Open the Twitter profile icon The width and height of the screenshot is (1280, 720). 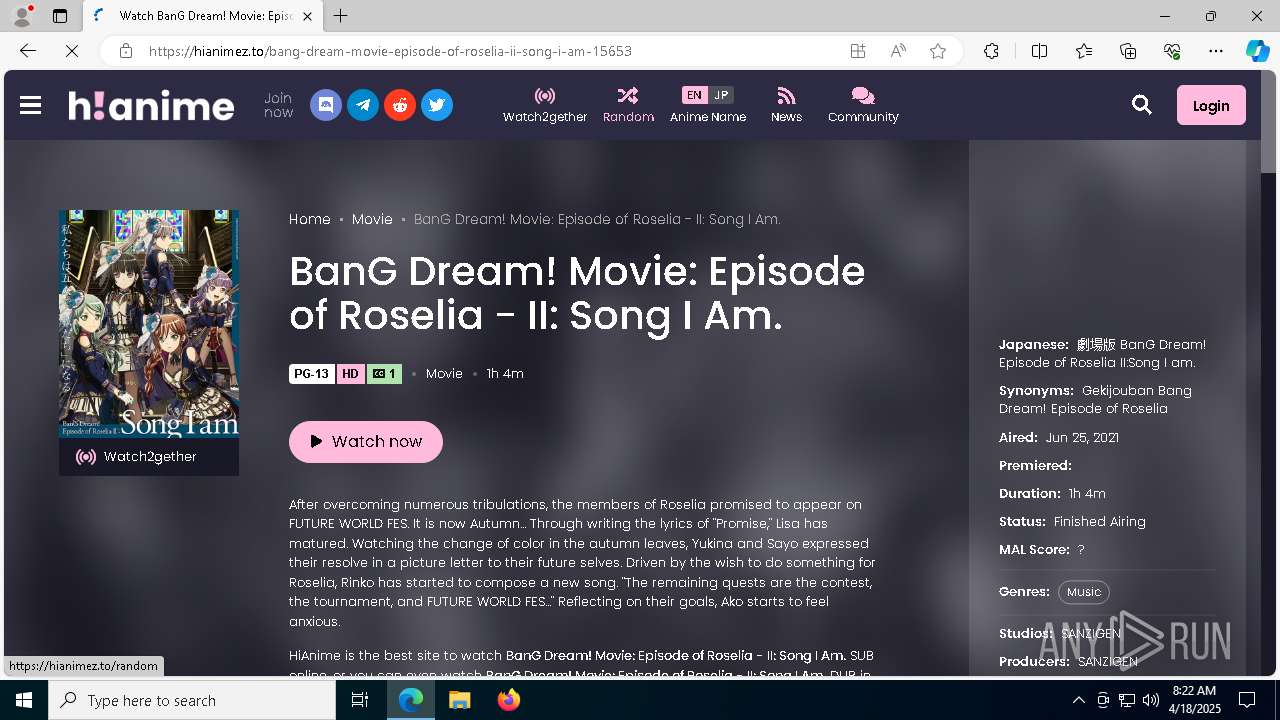tap(437, 105)
